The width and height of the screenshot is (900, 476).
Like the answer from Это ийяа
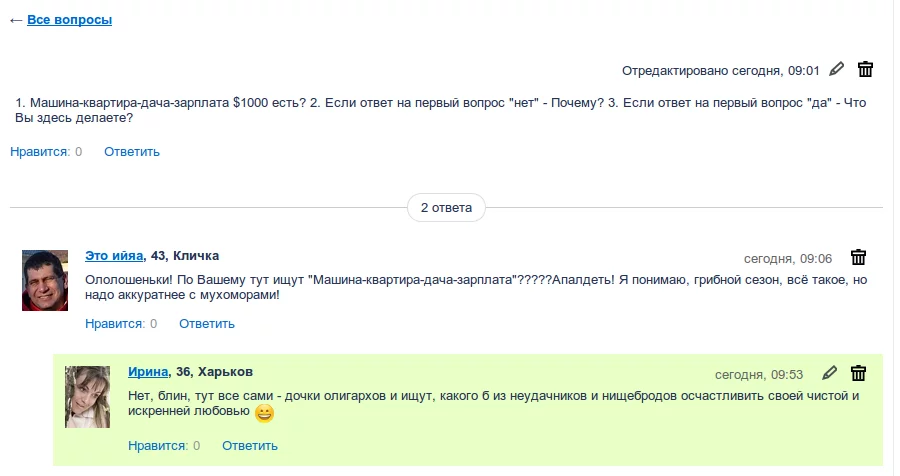115,324
